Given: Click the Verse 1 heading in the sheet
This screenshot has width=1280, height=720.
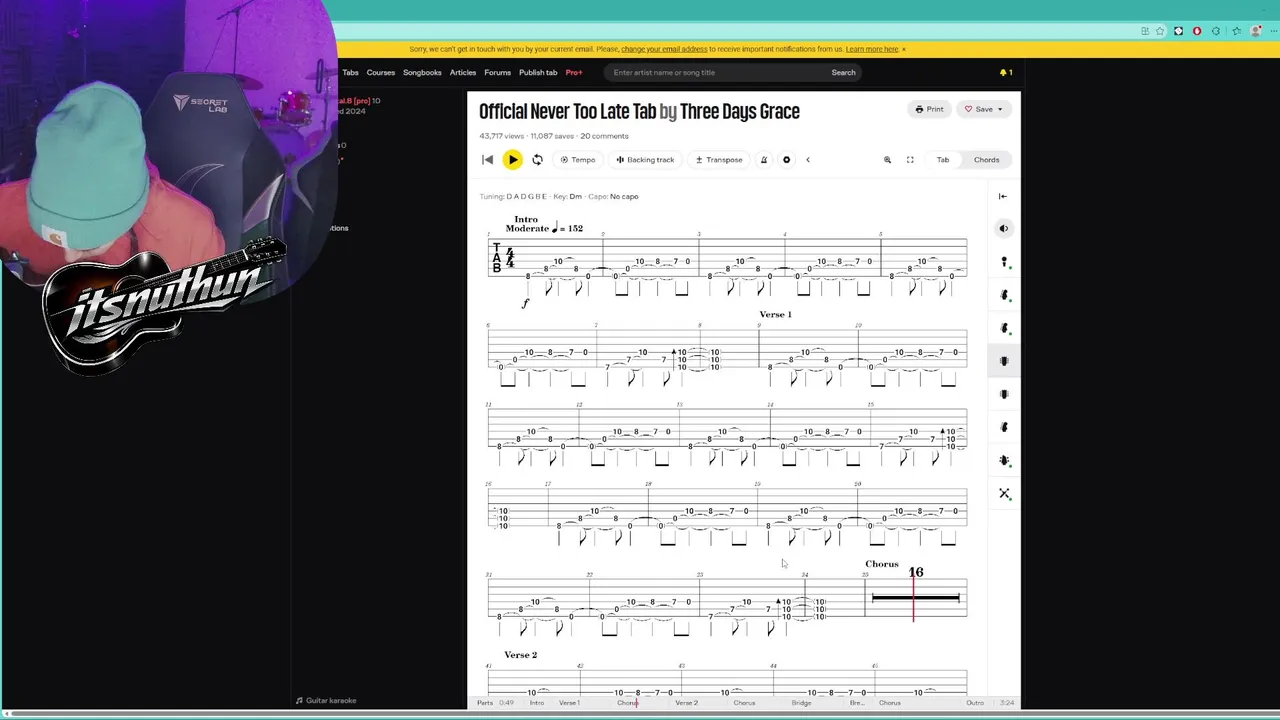Looking at the screenshot, I should click(775, 314).
